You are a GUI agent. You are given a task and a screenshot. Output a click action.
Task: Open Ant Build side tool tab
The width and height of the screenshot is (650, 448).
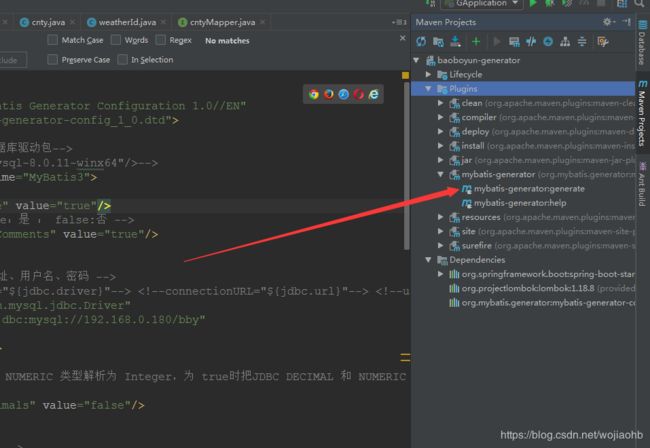click(642, 183)
